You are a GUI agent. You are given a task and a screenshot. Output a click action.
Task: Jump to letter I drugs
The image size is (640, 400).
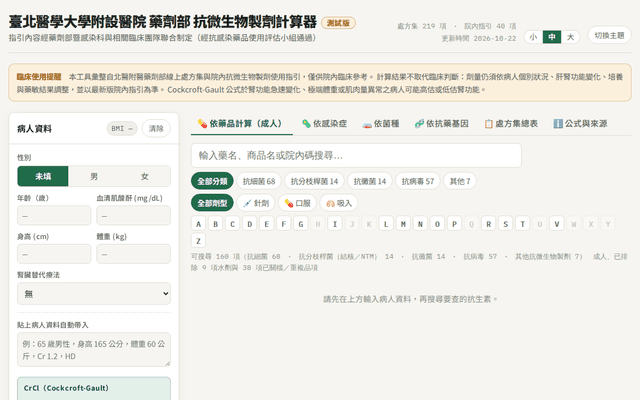point(335,224)
